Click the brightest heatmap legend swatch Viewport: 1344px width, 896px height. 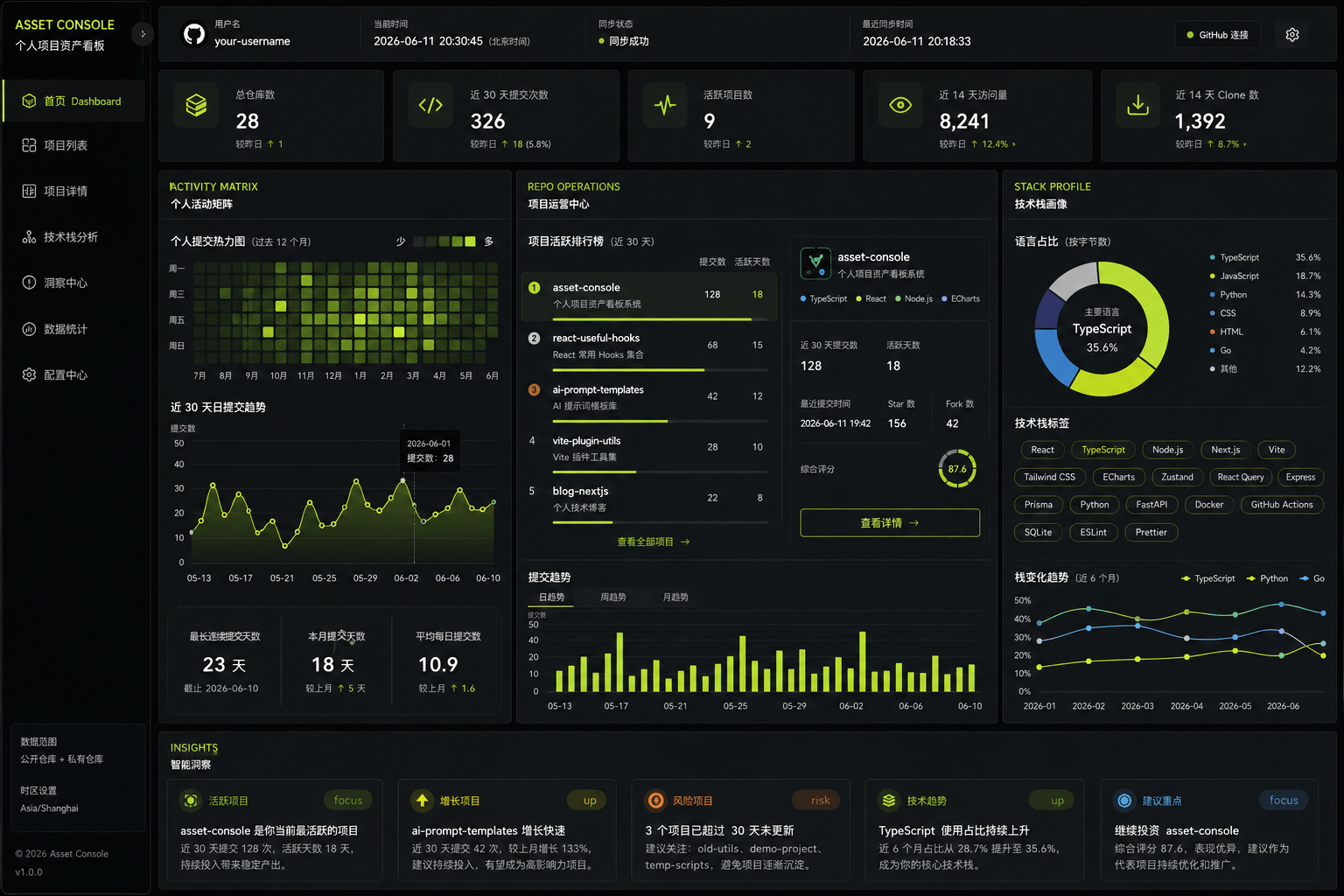click(x=470, y=241)
